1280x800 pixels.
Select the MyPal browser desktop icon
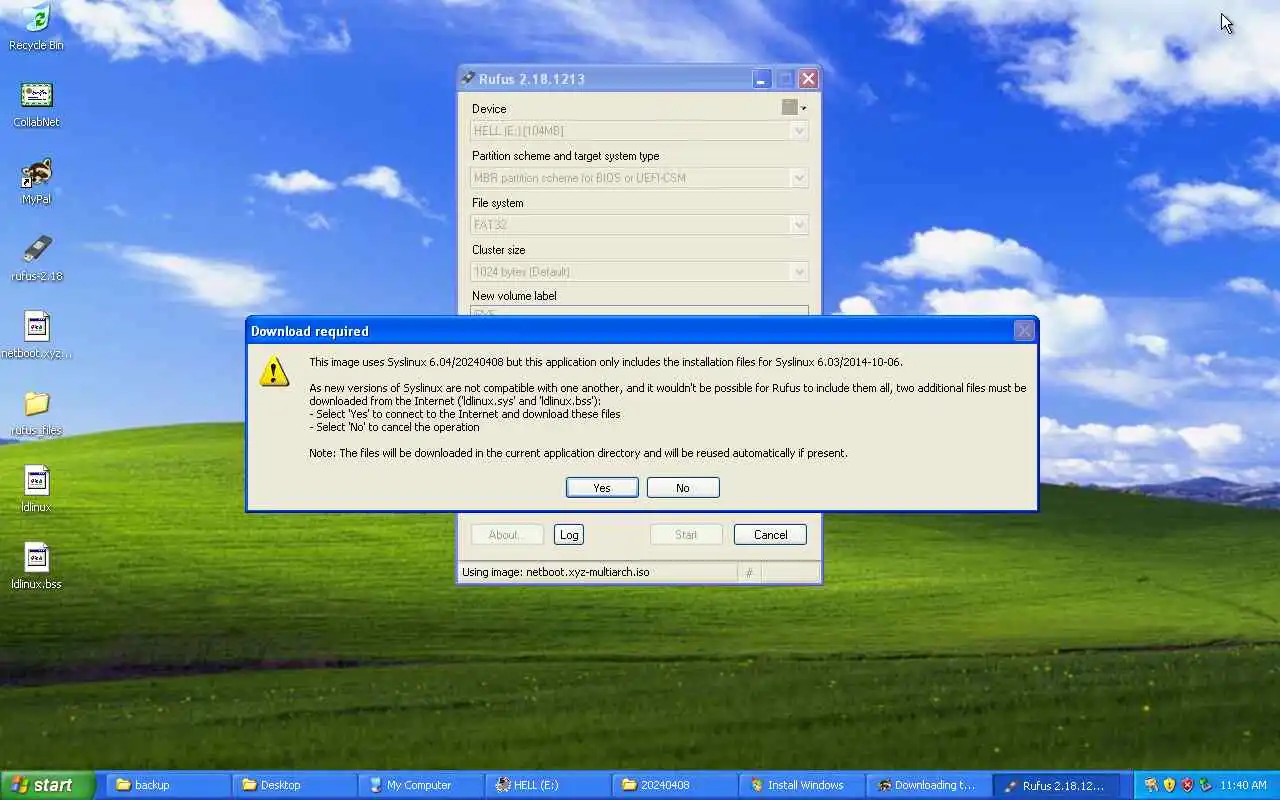click(x=36, y=180)
